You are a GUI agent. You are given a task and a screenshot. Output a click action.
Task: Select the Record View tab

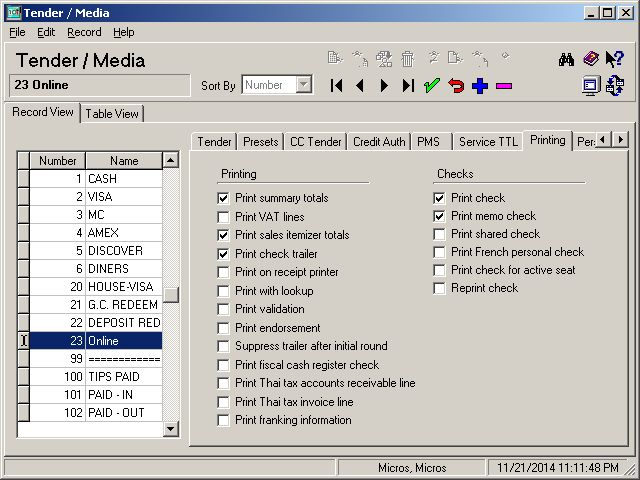coord(43,112)
